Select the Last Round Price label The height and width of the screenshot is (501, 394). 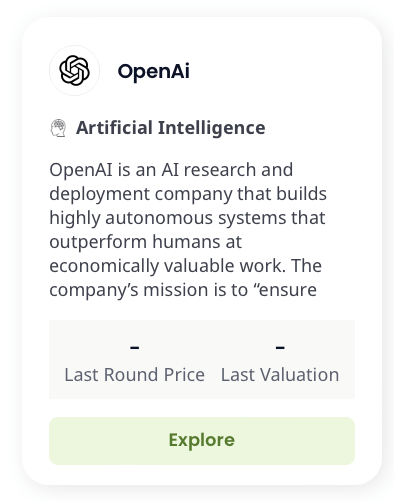[135, 375]
